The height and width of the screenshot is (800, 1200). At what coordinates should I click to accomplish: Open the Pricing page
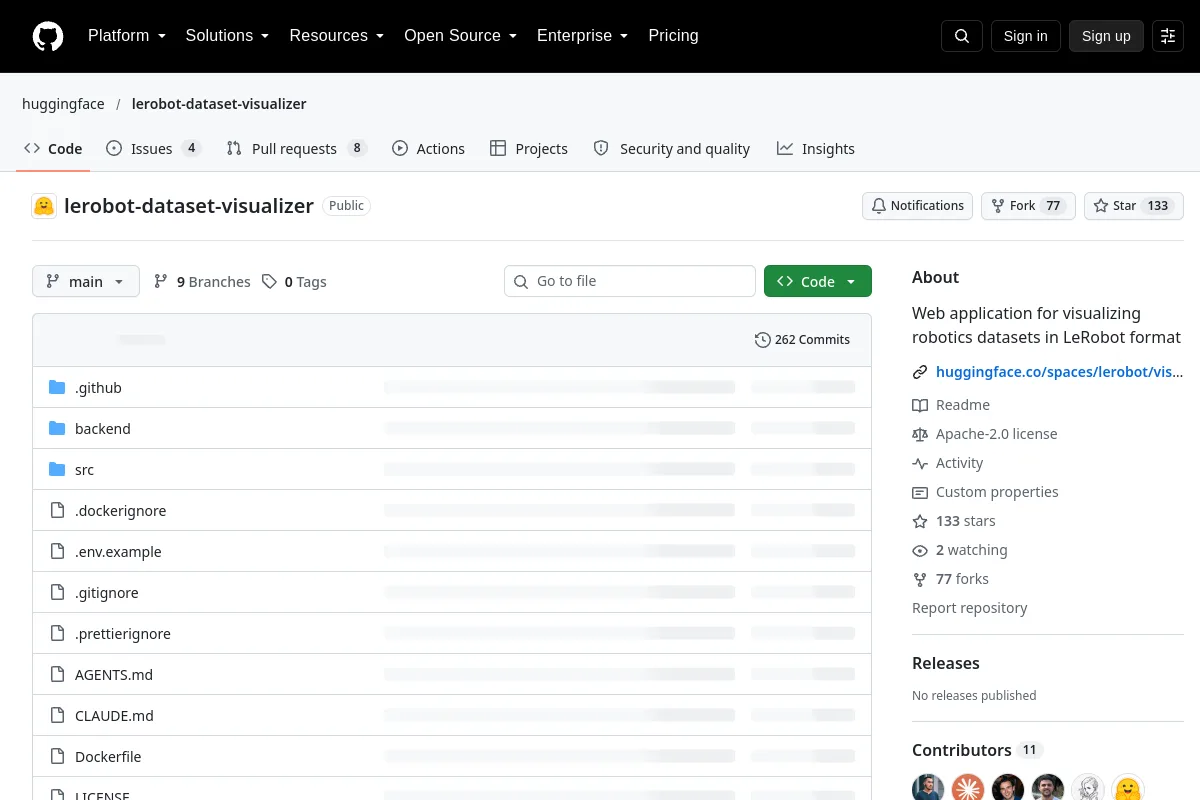click(x=673, y=36)
